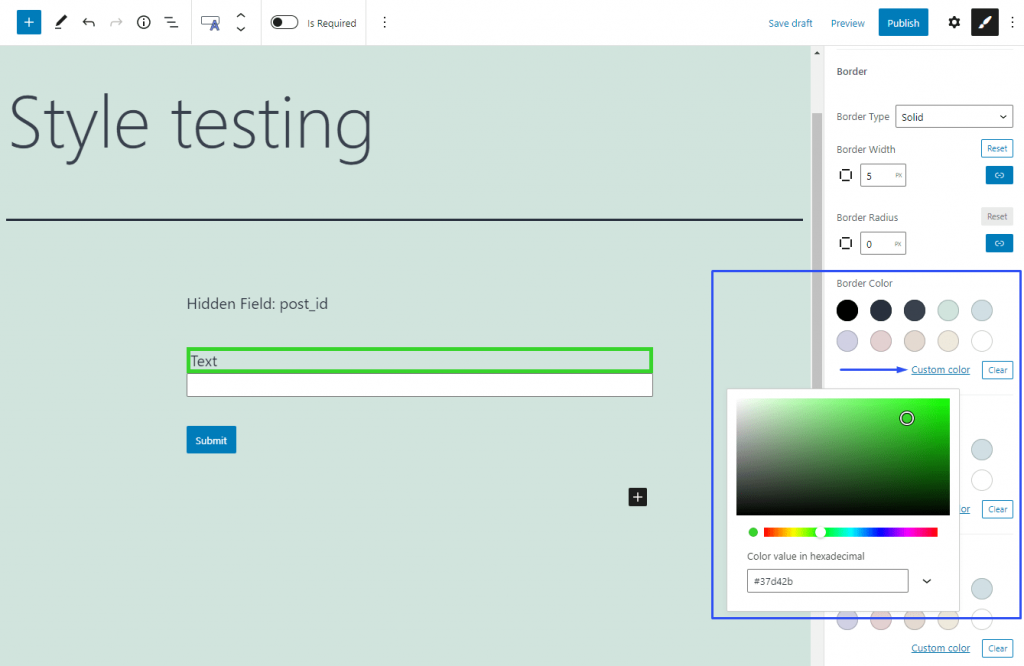The width and height of the screenshot is (1024, 666).
Task: Click the hue slider handle
Action: pos(820,532)
